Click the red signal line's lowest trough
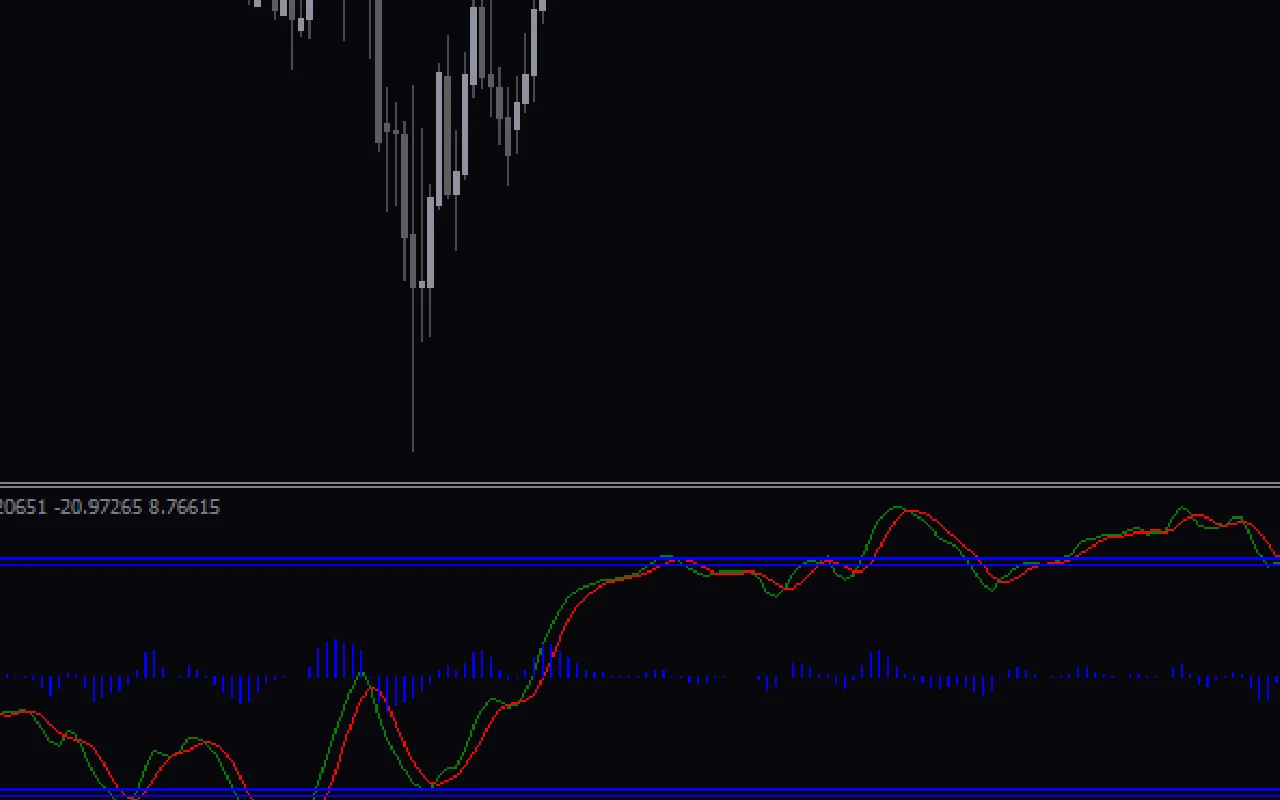 tap(130, 797)
